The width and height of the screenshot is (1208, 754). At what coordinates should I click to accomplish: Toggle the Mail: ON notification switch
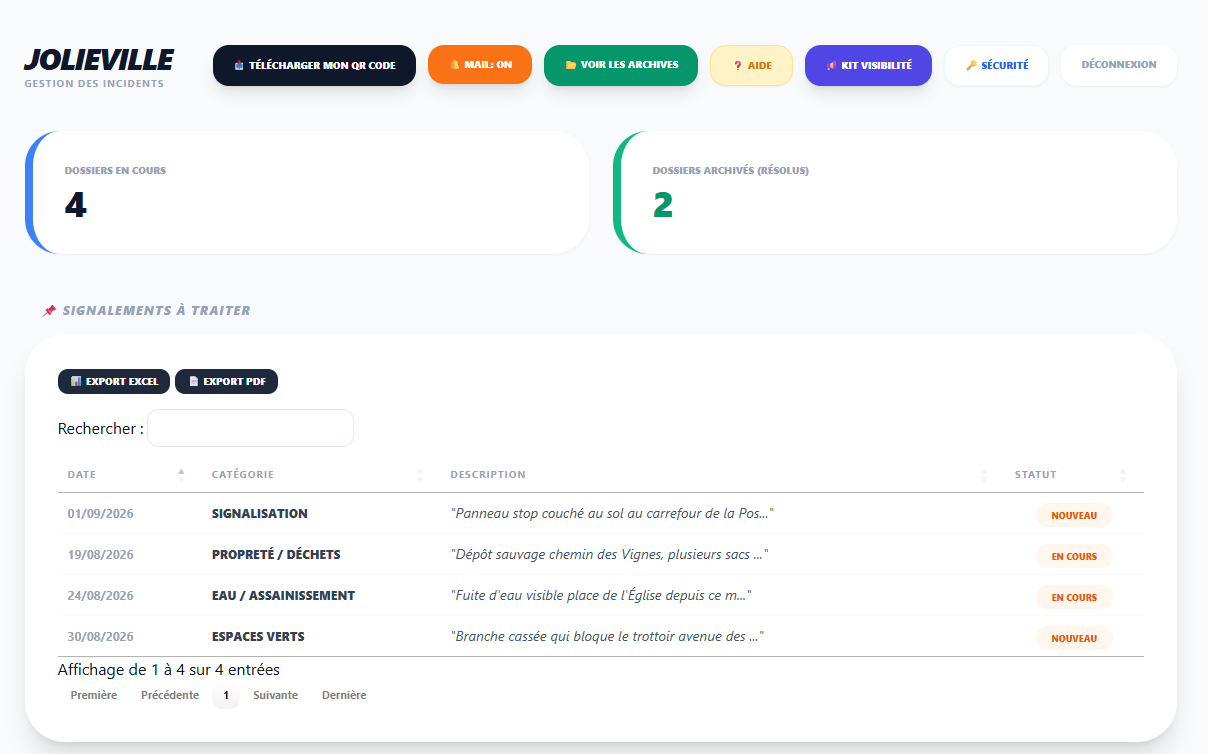pos(480,65)
